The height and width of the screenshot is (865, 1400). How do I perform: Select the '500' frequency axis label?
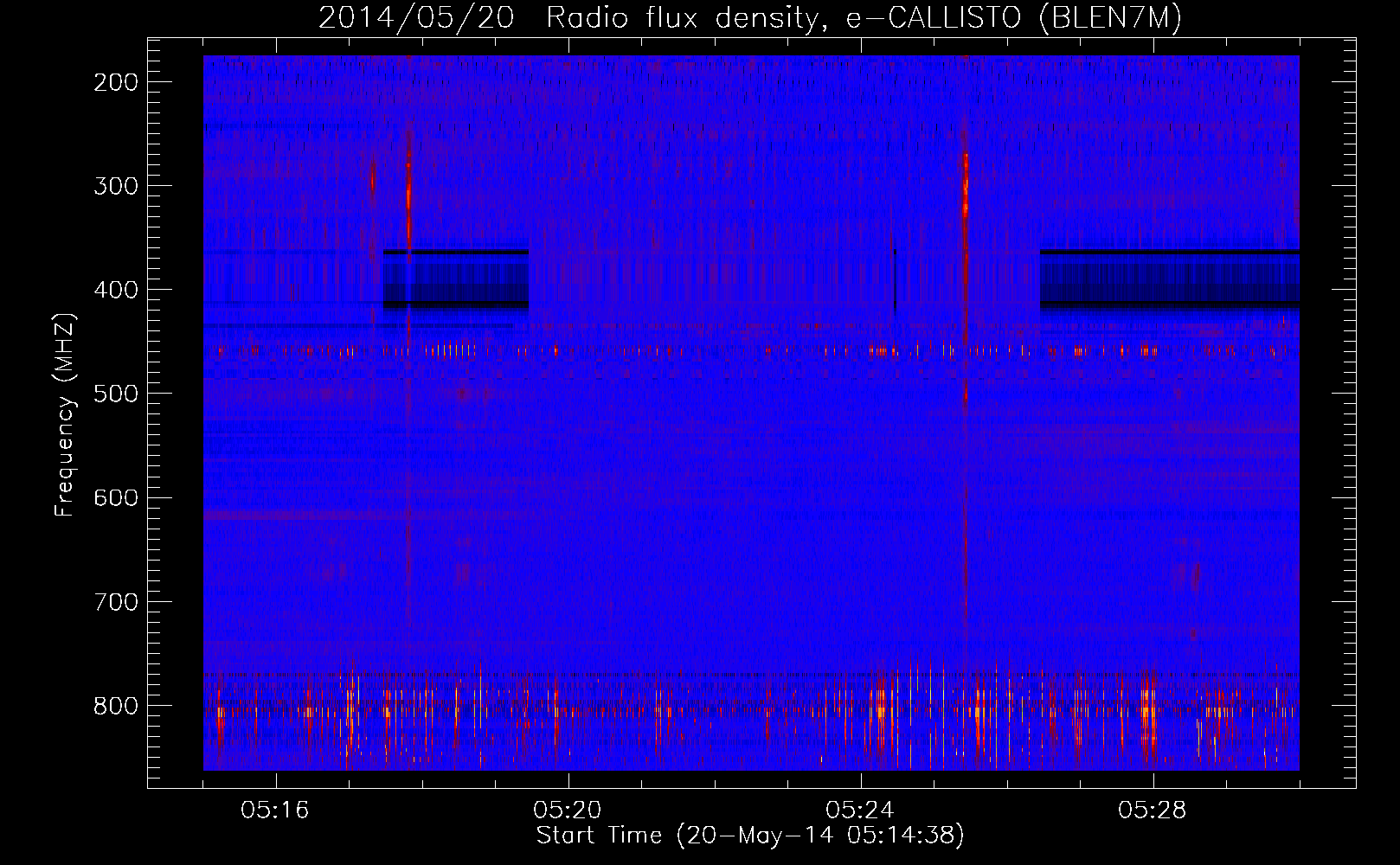[x=115, y=394]
